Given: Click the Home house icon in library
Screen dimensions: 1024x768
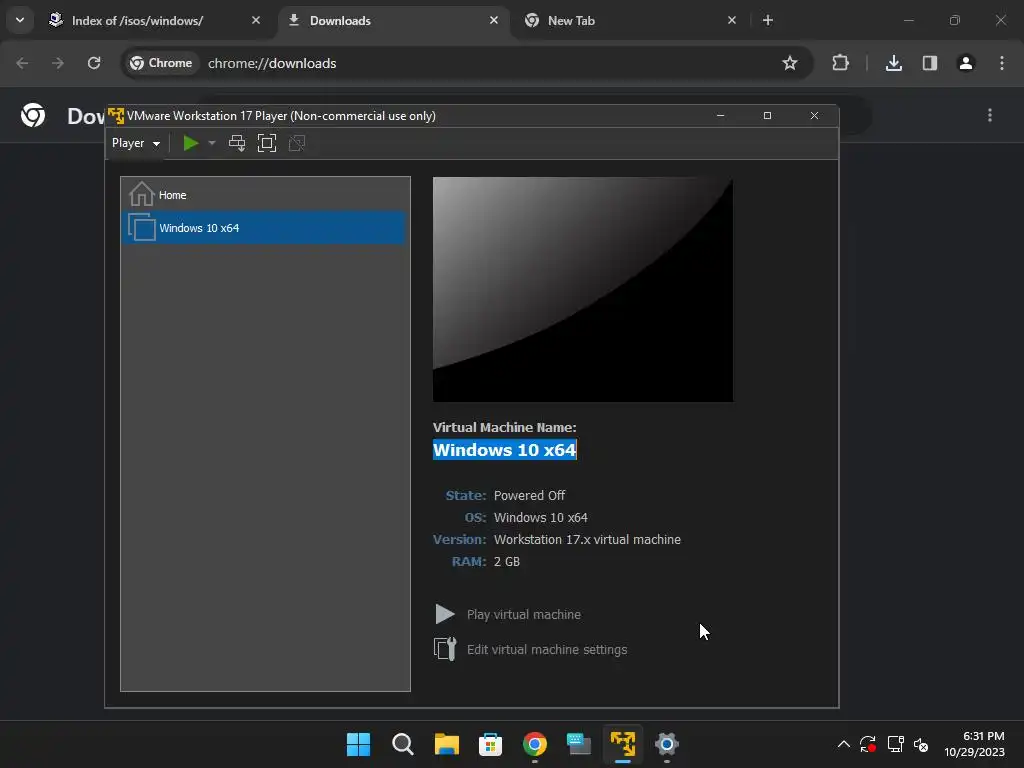Looking at the screenshot, I should pos(141,194).
